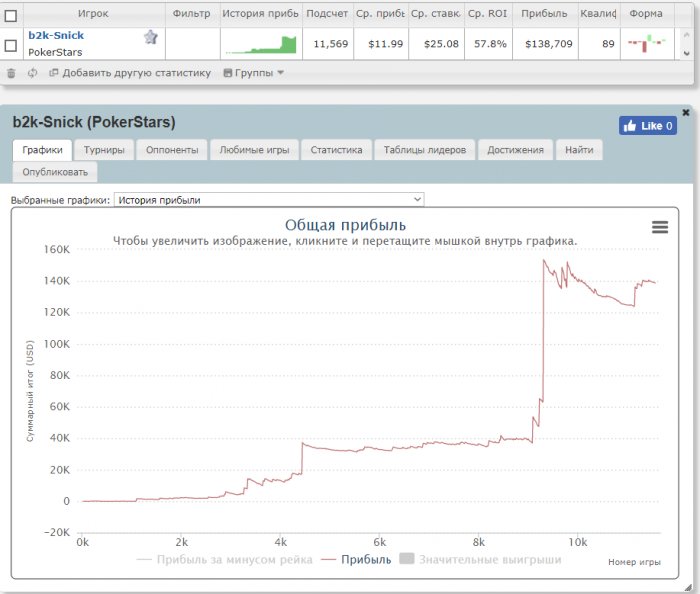This screenshot has width=700, height=594.
Task: Sort by the Прибыль column header
Action: [544, 14]
